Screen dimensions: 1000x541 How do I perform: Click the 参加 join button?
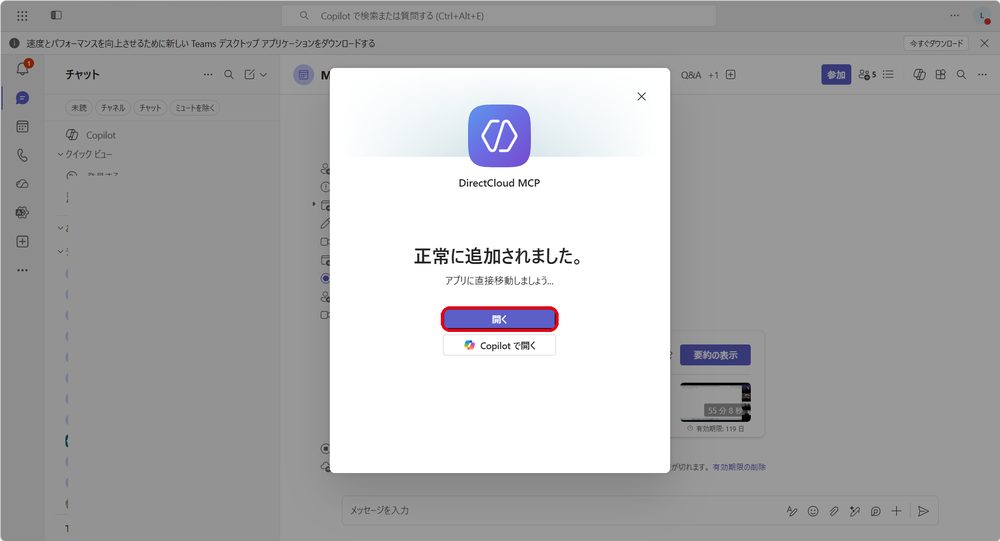pos(836,75)
